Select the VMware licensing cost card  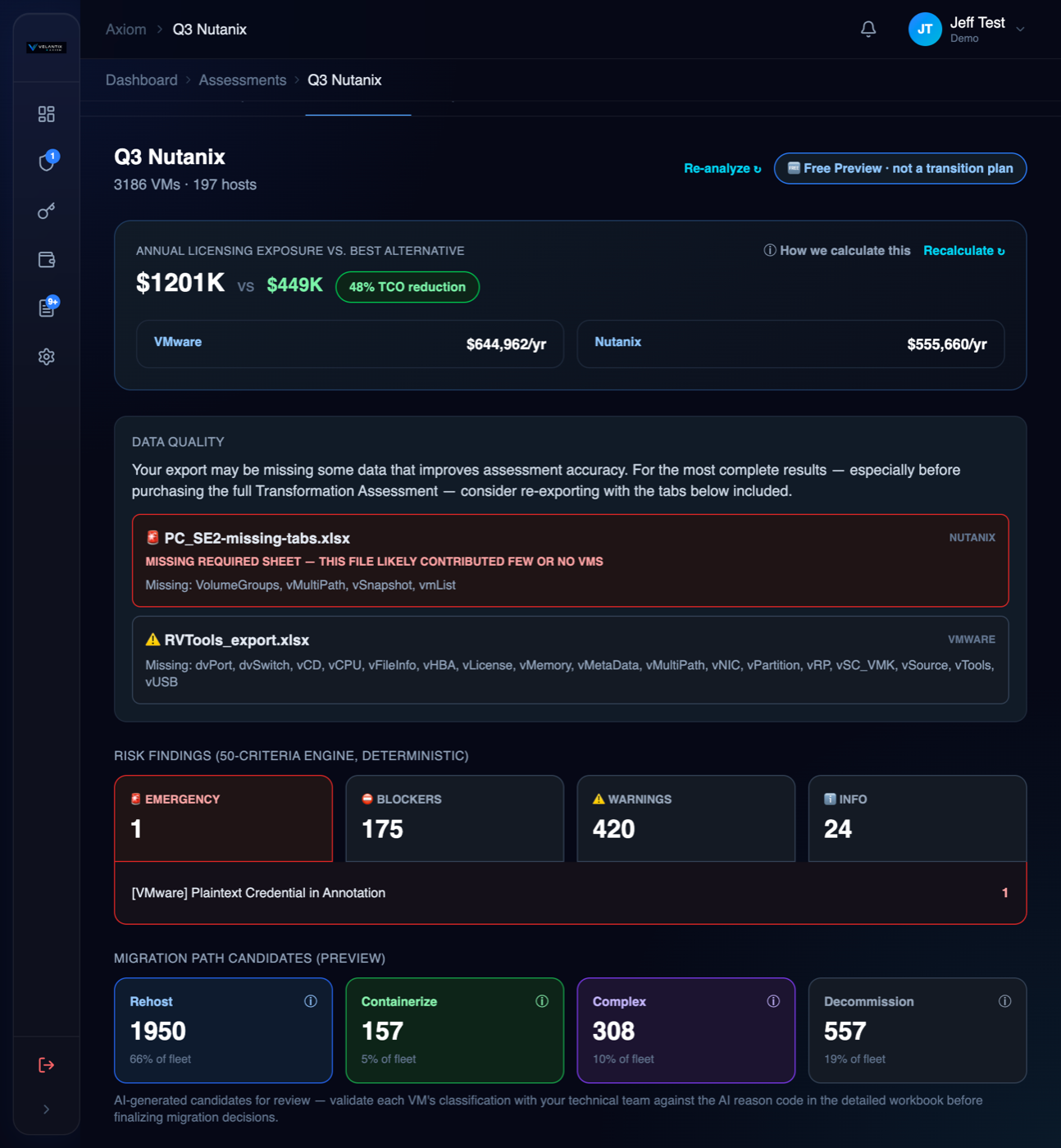coord(350,344)
